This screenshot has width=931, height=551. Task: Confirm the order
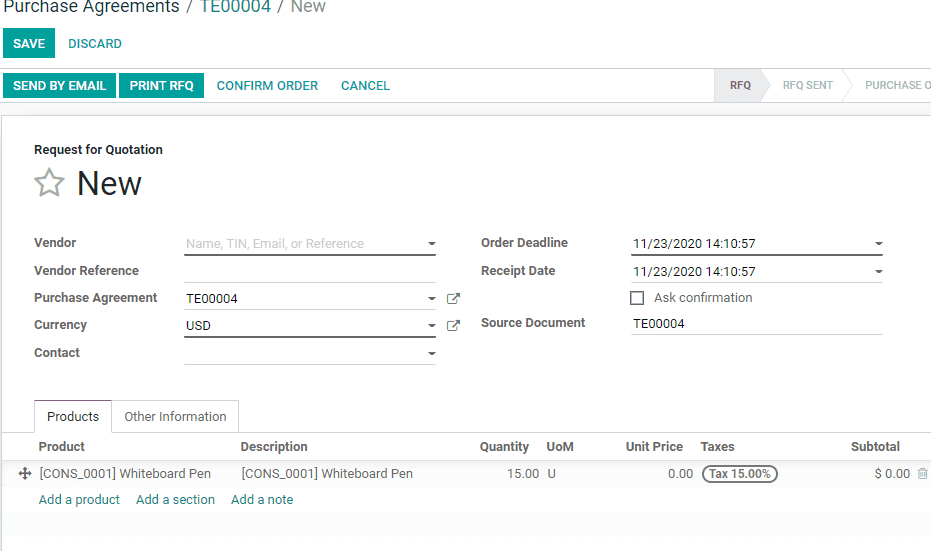pyautogui.click(x=267, y=86)
